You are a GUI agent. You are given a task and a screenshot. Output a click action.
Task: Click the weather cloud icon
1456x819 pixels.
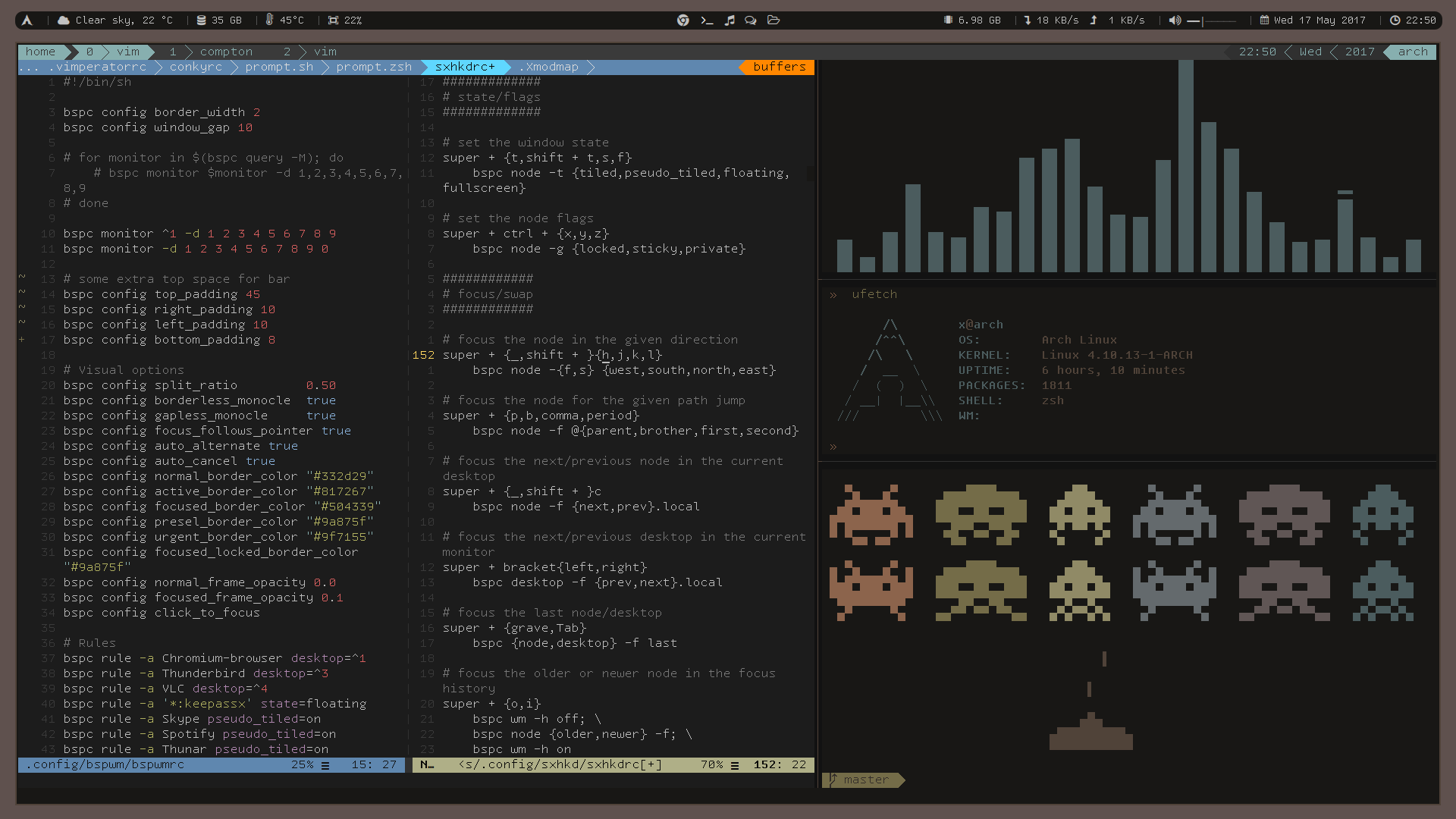coord(64,20)
